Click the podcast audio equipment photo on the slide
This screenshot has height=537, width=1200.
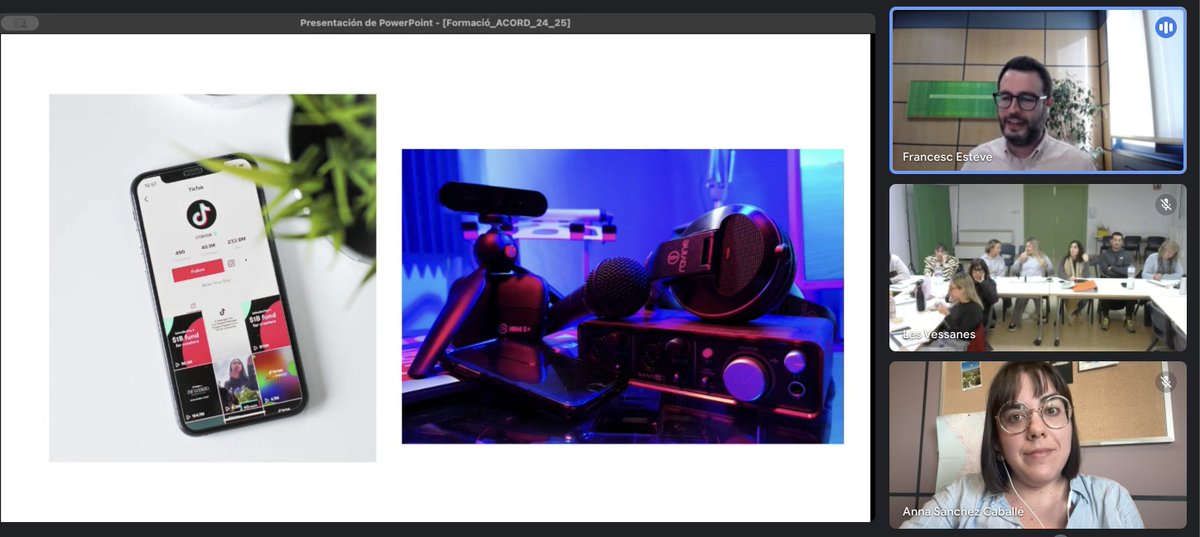point(622,296)
